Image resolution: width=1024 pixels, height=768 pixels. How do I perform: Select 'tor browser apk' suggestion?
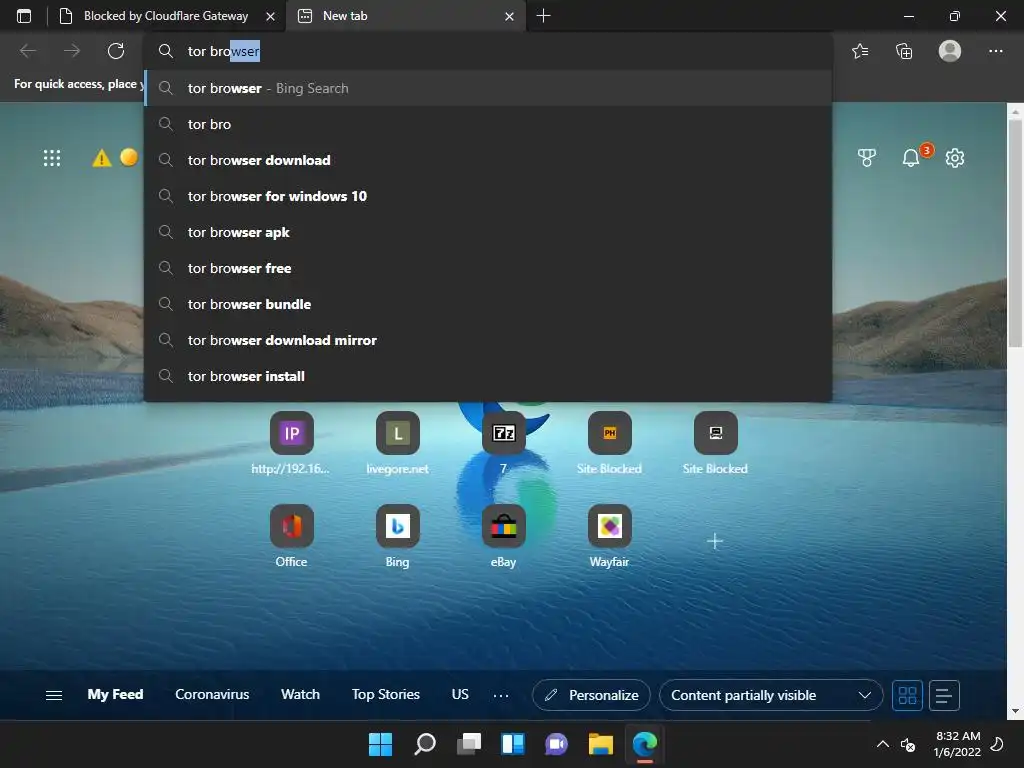pyautogui.click(x=488, y=232)
